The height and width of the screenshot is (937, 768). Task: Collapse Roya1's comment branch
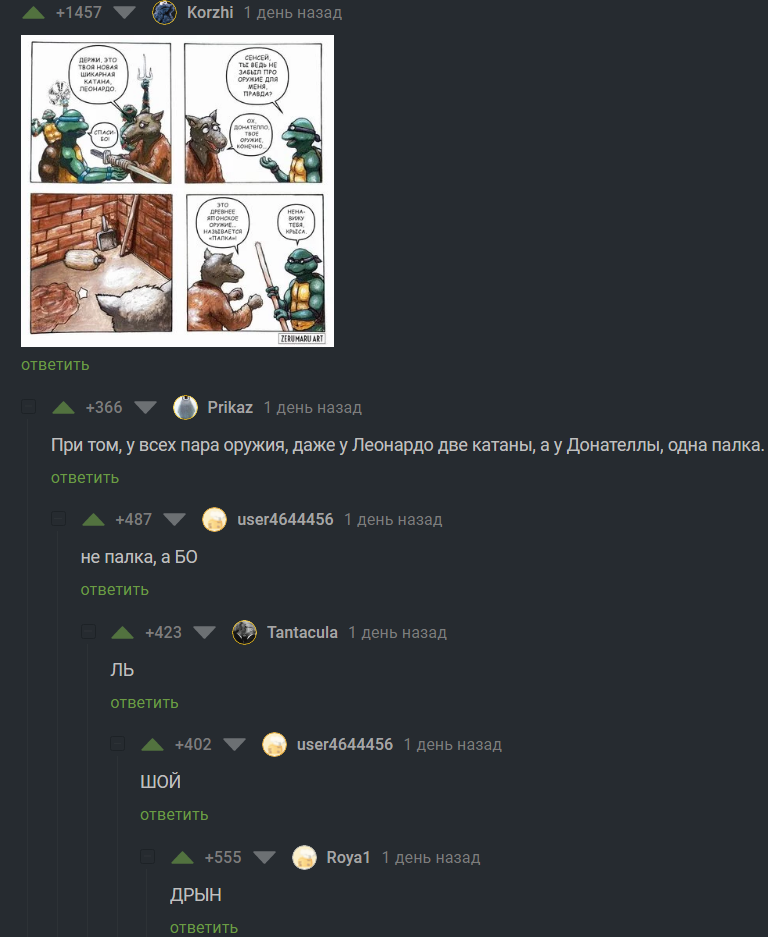tap(148, 856)
